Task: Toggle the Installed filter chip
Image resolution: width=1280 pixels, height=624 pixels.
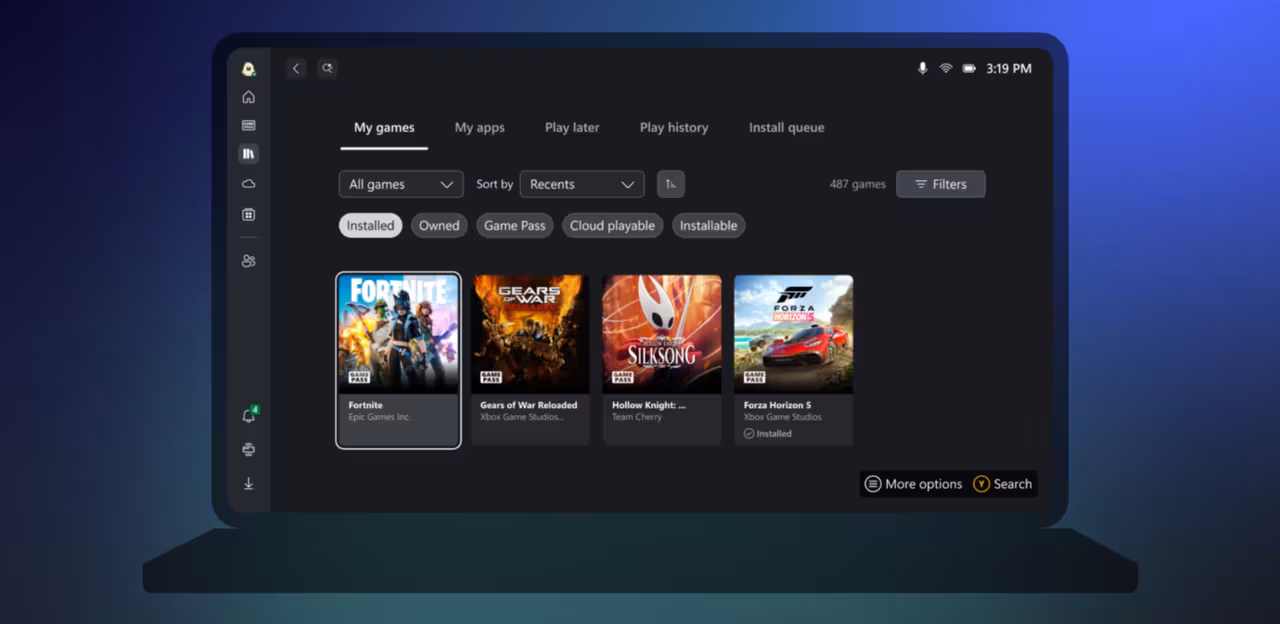Action: pos(370,226)
